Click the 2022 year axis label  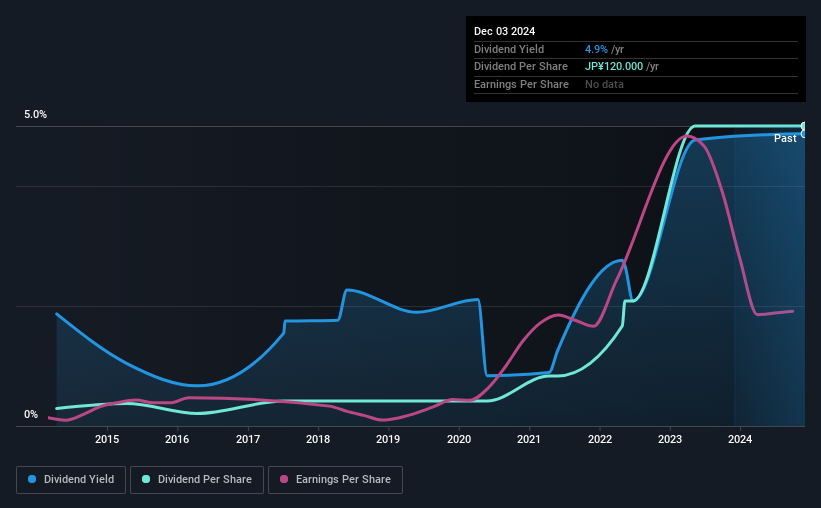[600, 439]
